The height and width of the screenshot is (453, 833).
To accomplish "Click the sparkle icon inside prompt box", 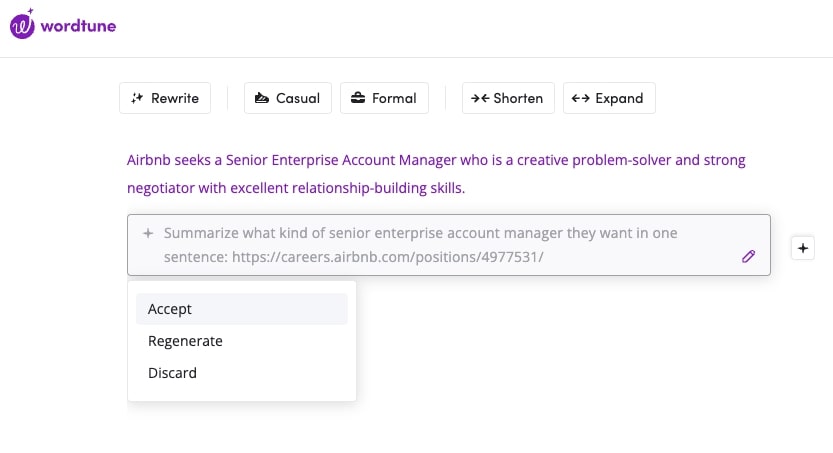I will coord(148,233).
